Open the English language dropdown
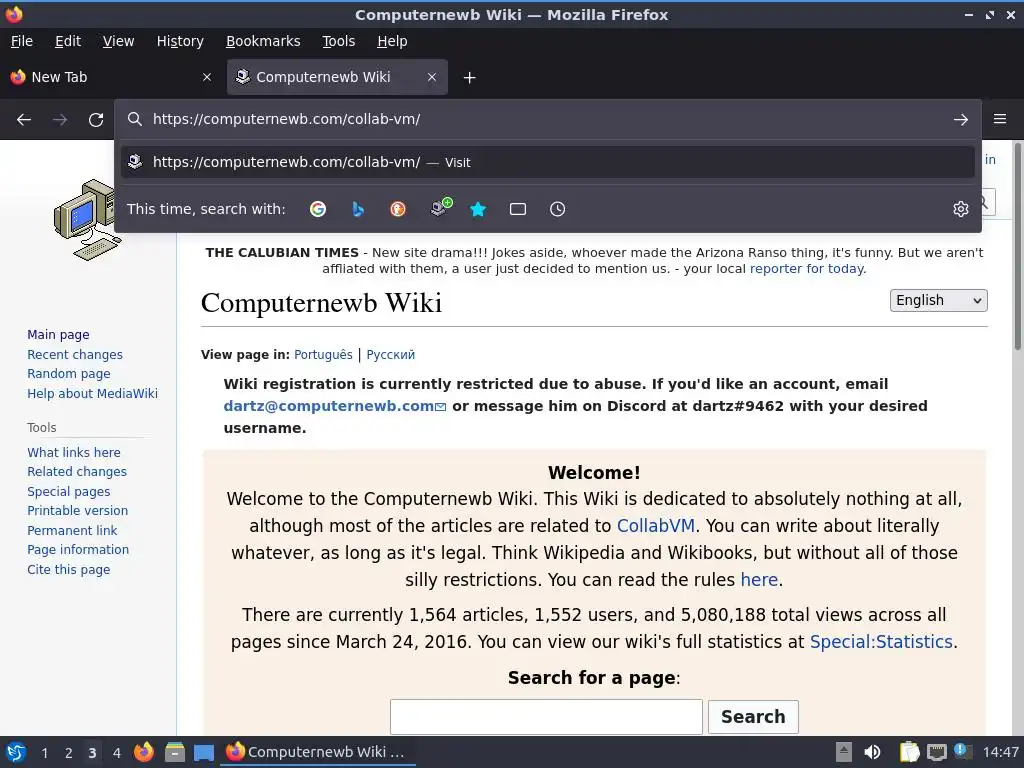Viewport: 1024px width, 768px height. click(938, 300)
